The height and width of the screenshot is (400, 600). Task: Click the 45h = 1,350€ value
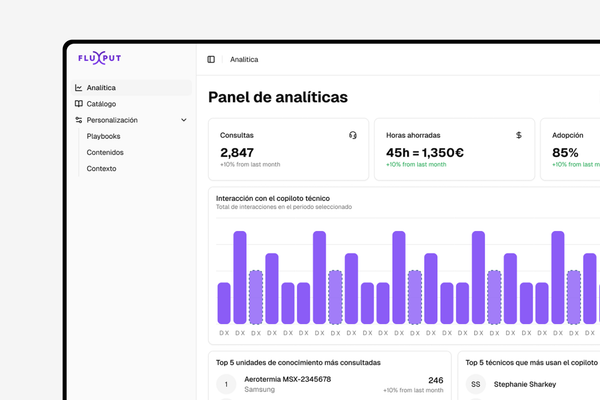(x=425, y=153)
